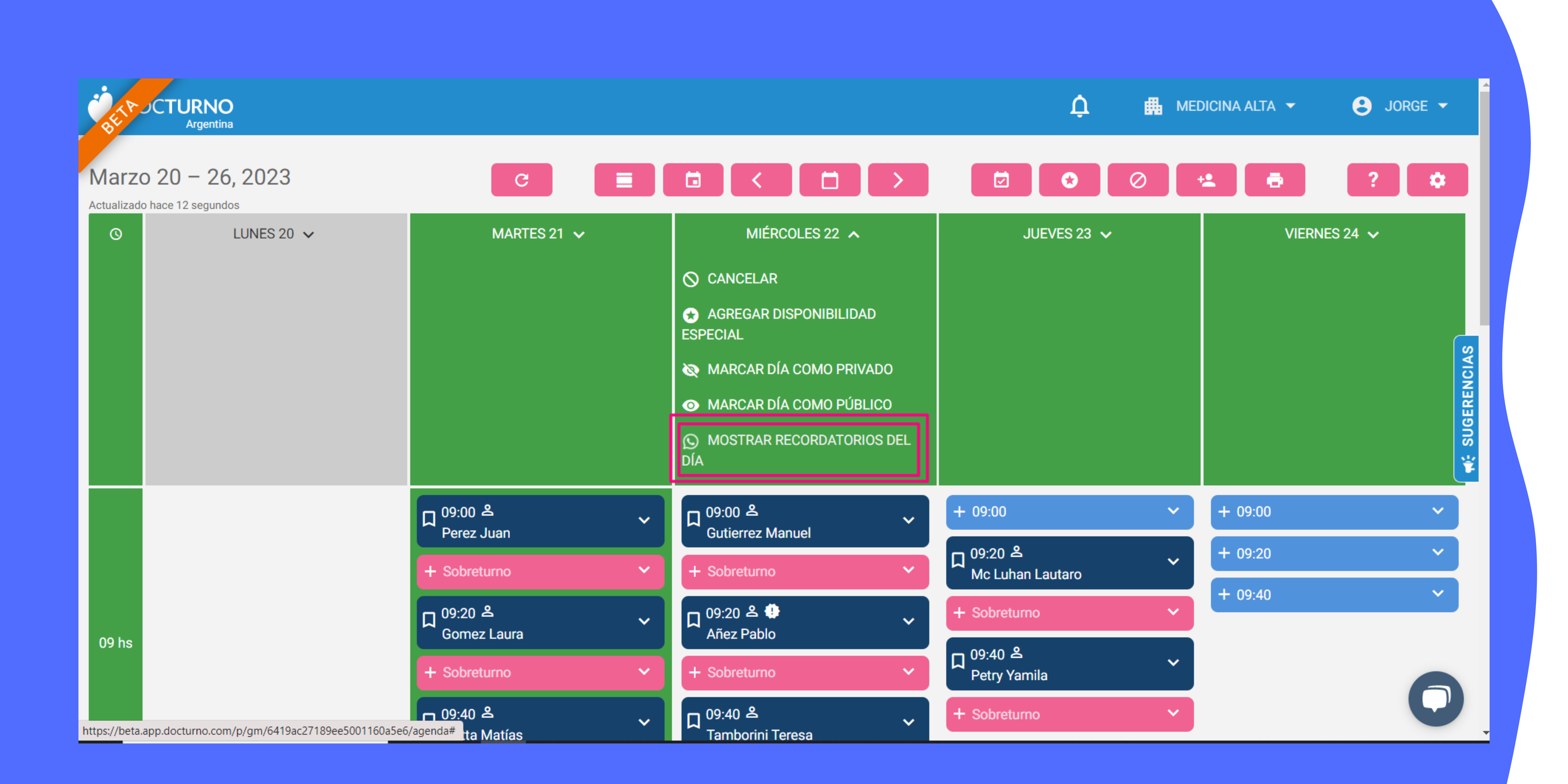Open notifications bell
Viewport: 1568px width, 784px height.
1079,106
